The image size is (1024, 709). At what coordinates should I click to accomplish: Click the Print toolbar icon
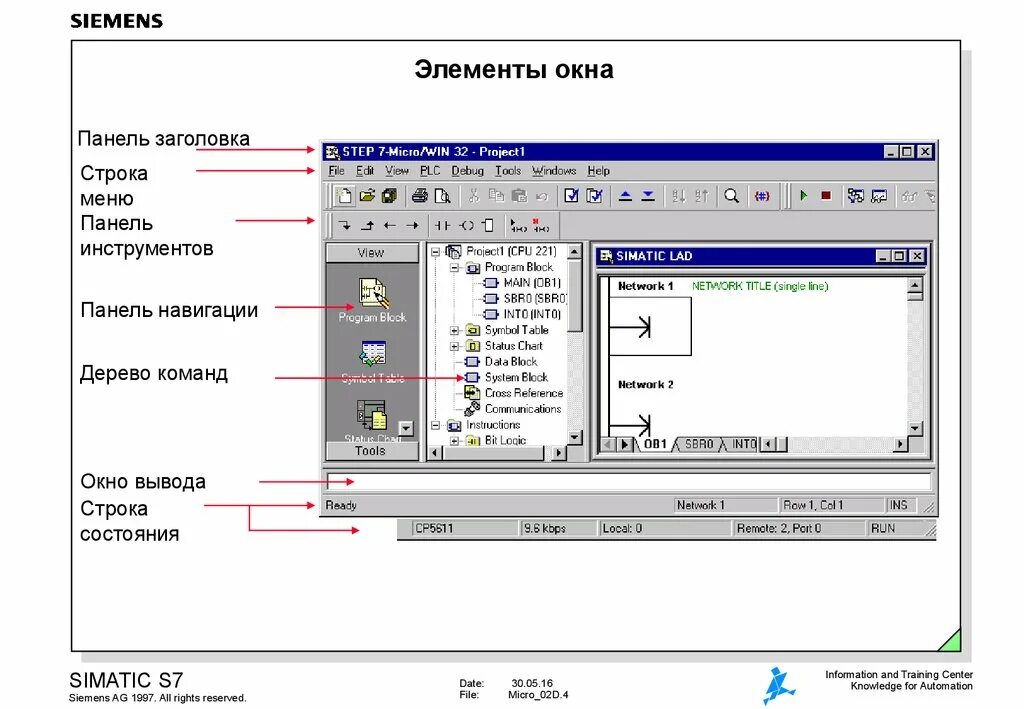coord(420,196)
